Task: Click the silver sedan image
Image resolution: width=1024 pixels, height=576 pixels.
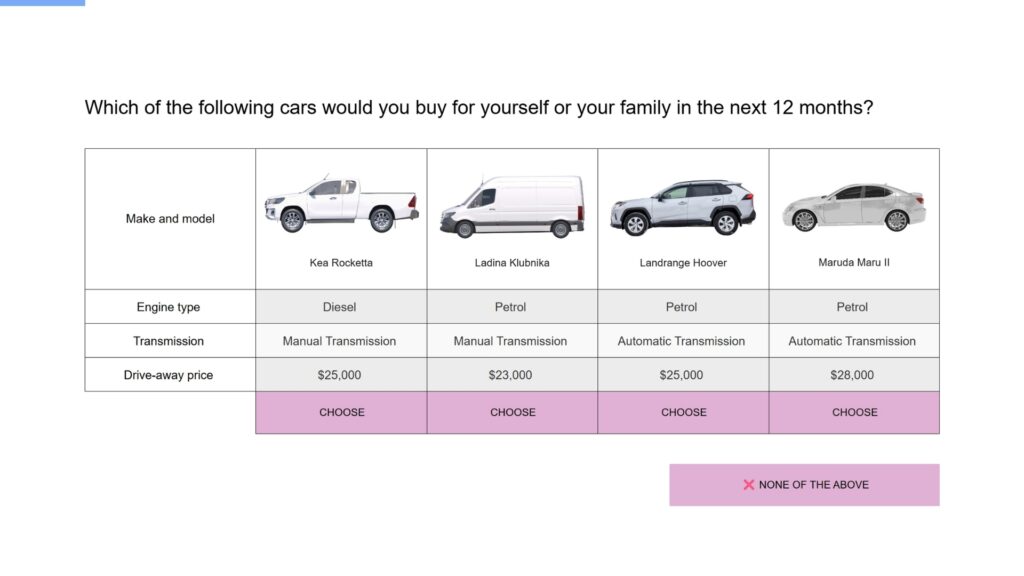Action: [854, 208]
